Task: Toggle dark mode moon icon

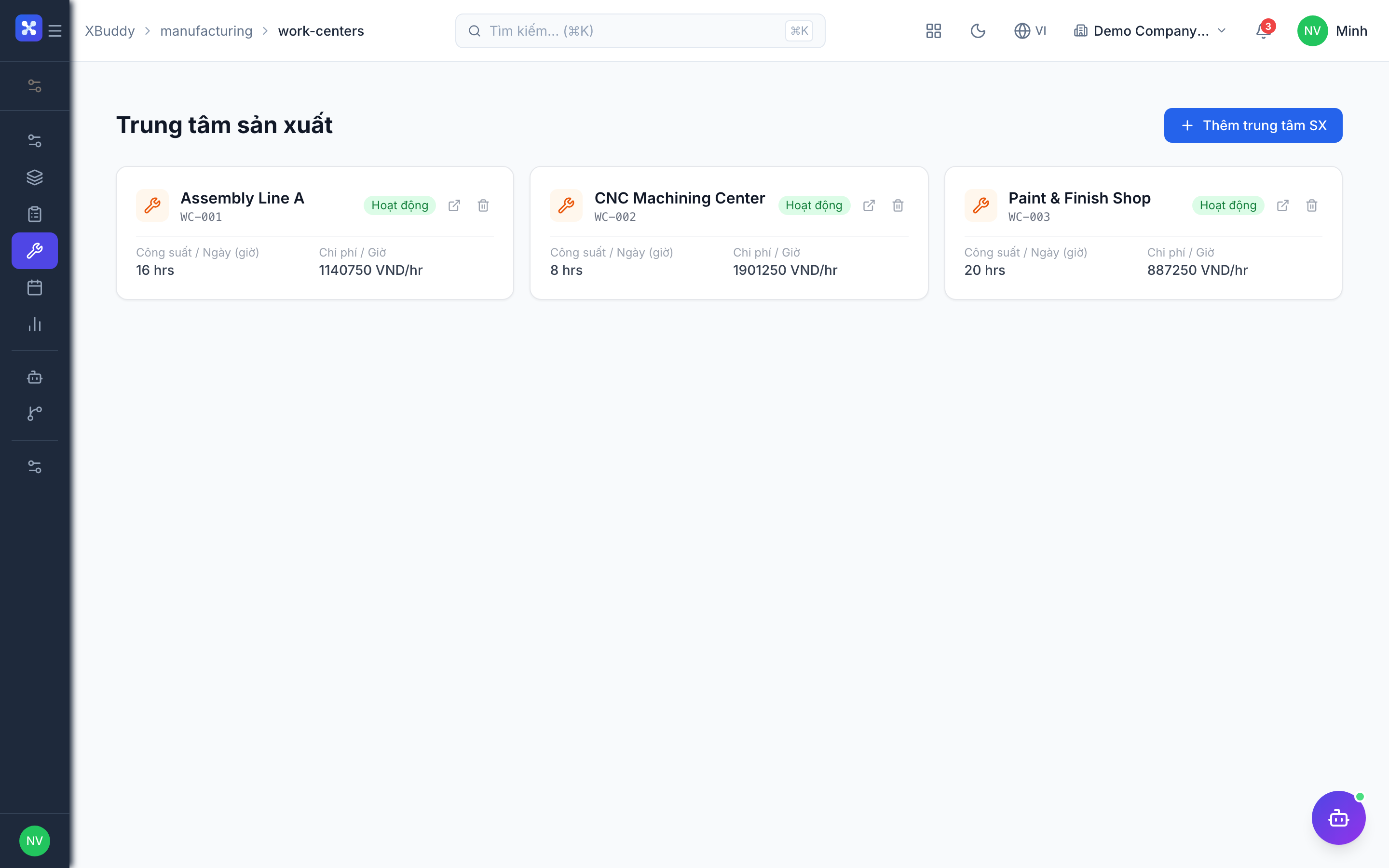Action: (x=978, y=31)
